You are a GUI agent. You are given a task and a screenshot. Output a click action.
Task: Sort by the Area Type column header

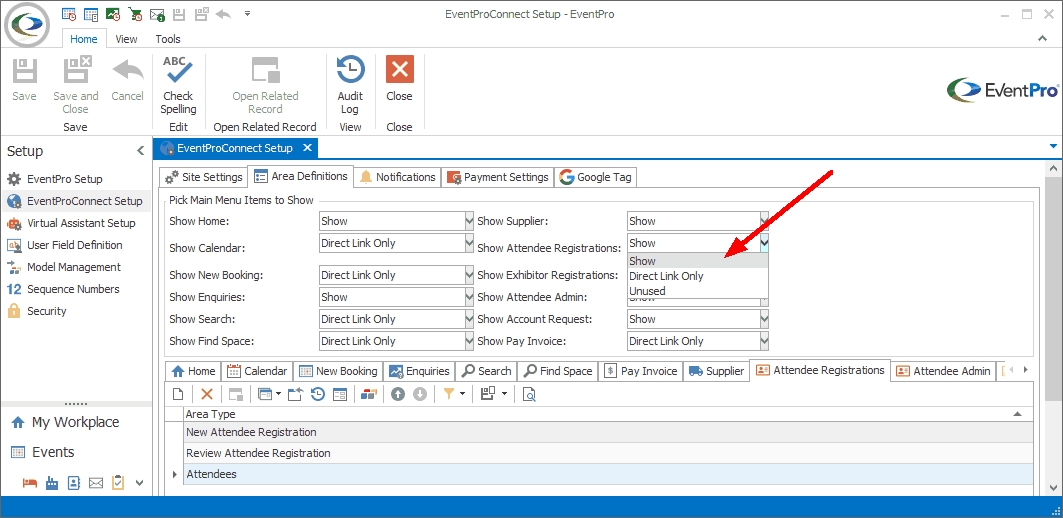point(608,414)
